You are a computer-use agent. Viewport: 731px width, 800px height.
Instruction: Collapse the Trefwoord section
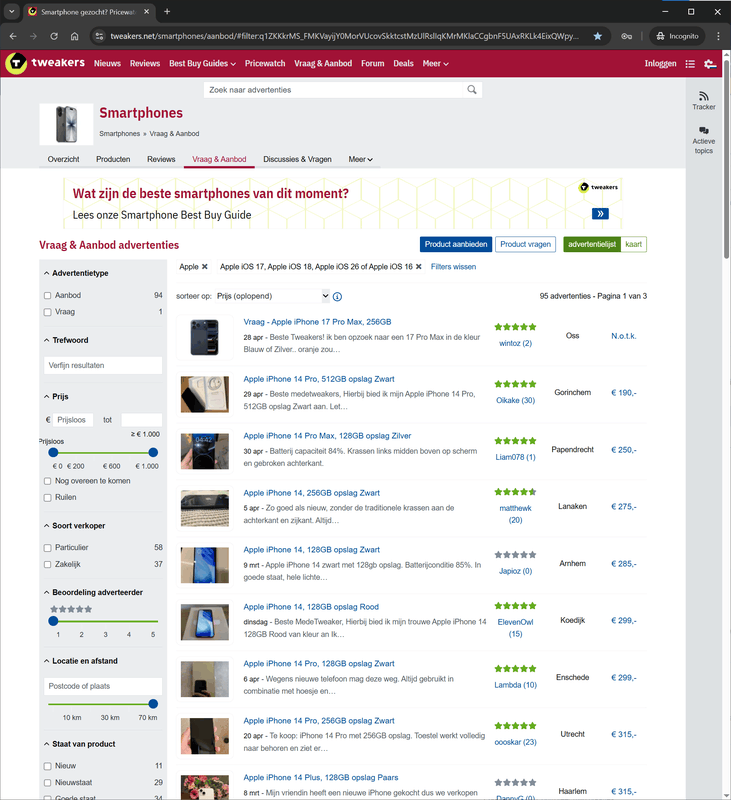pyautogui.click(x=66, y=340)
